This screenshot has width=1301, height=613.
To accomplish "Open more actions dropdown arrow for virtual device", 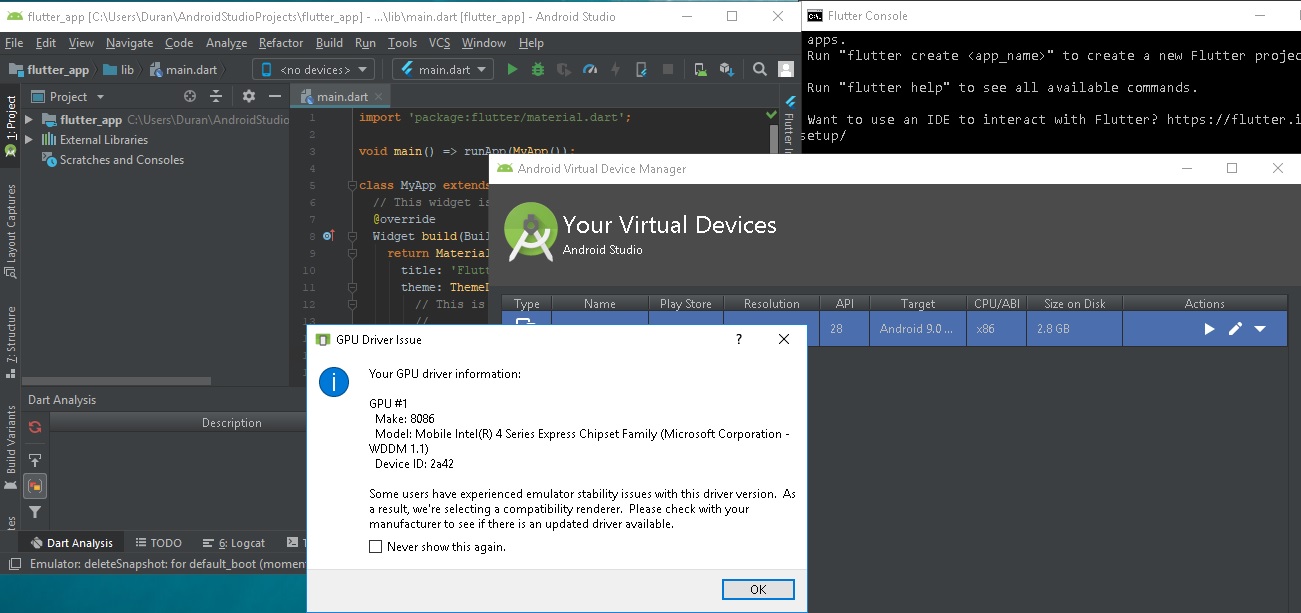I will [1260, 329].
